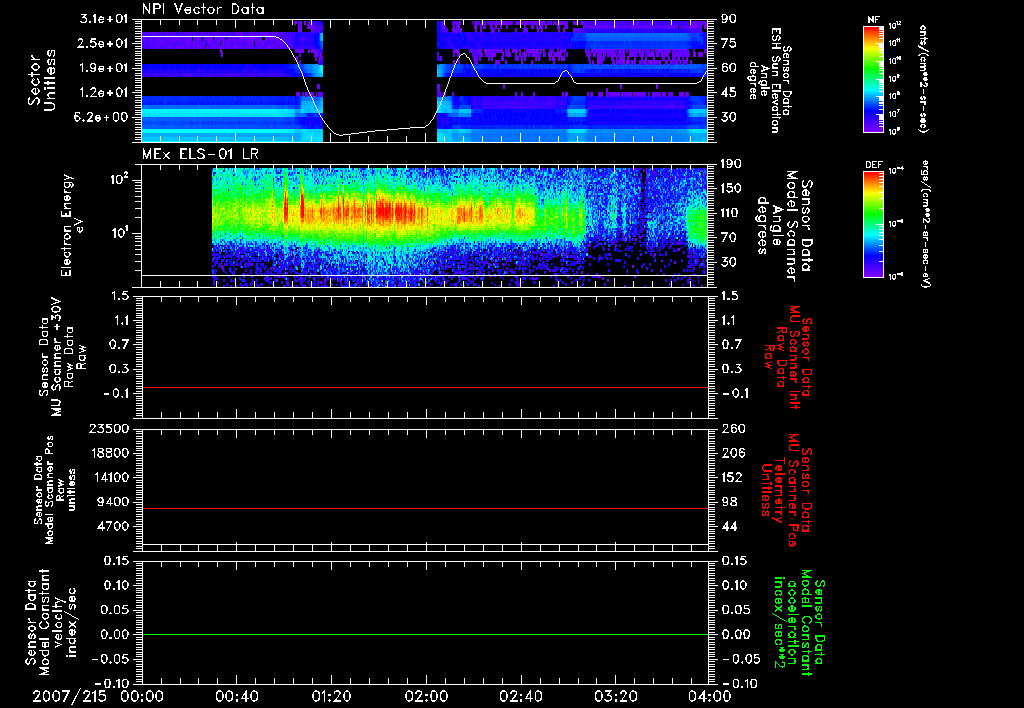Click the NF rainbow color bar
The height and width of the screenshot is (708, 1024).
[874, 78]
